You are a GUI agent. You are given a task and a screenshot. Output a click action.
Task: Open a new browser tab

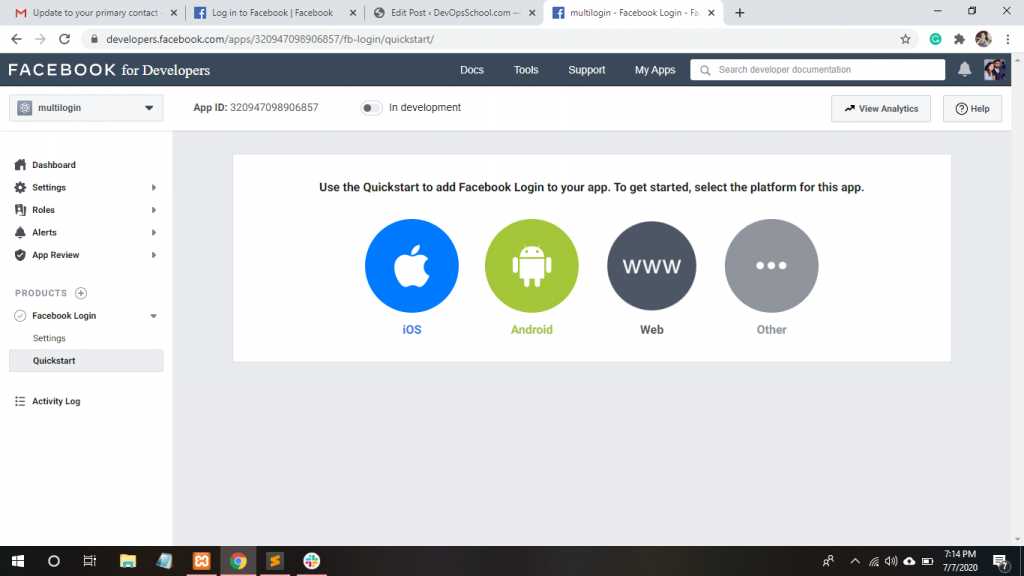739,12
